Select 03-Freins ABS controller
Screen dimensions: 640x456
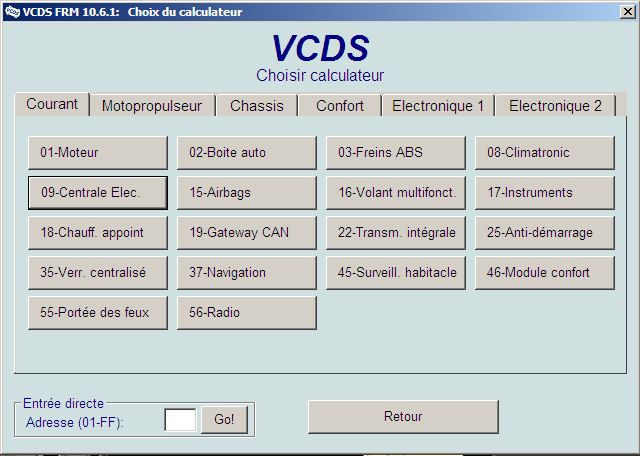tap(396, 153)
